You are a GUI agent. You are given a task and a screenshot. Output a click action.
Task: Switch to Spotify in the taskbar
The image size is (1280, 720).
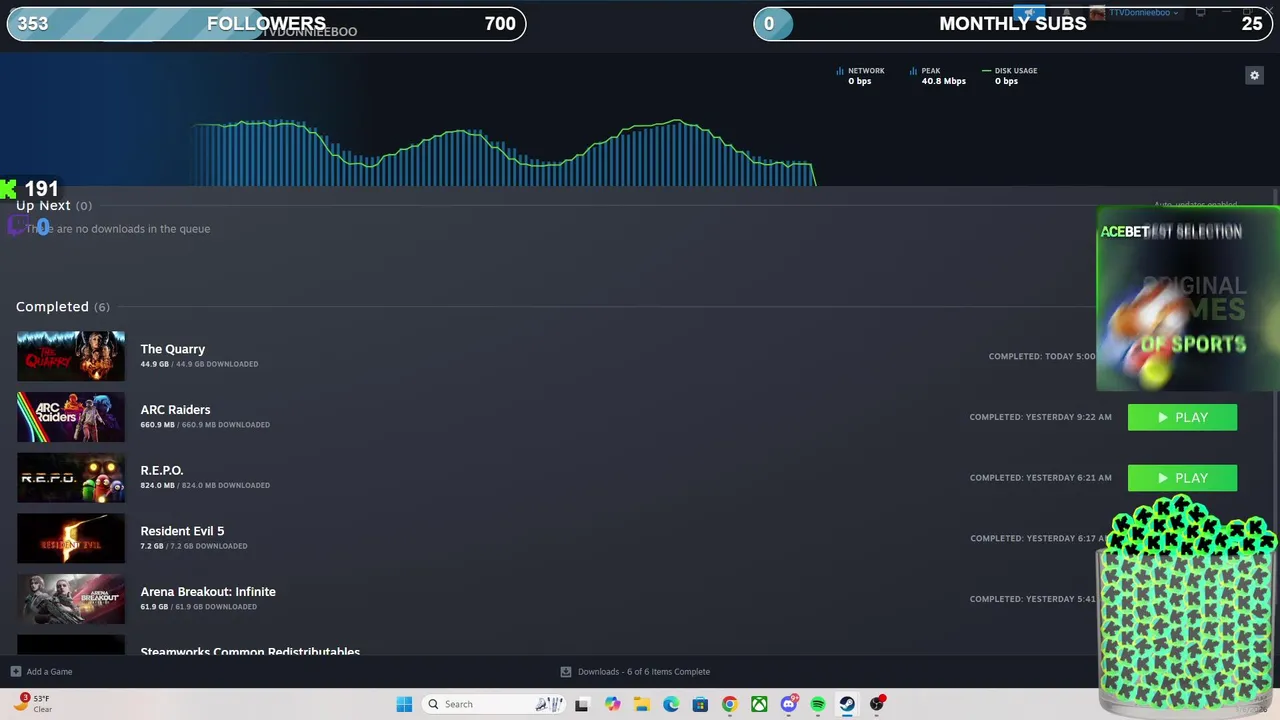pos(818,704)
